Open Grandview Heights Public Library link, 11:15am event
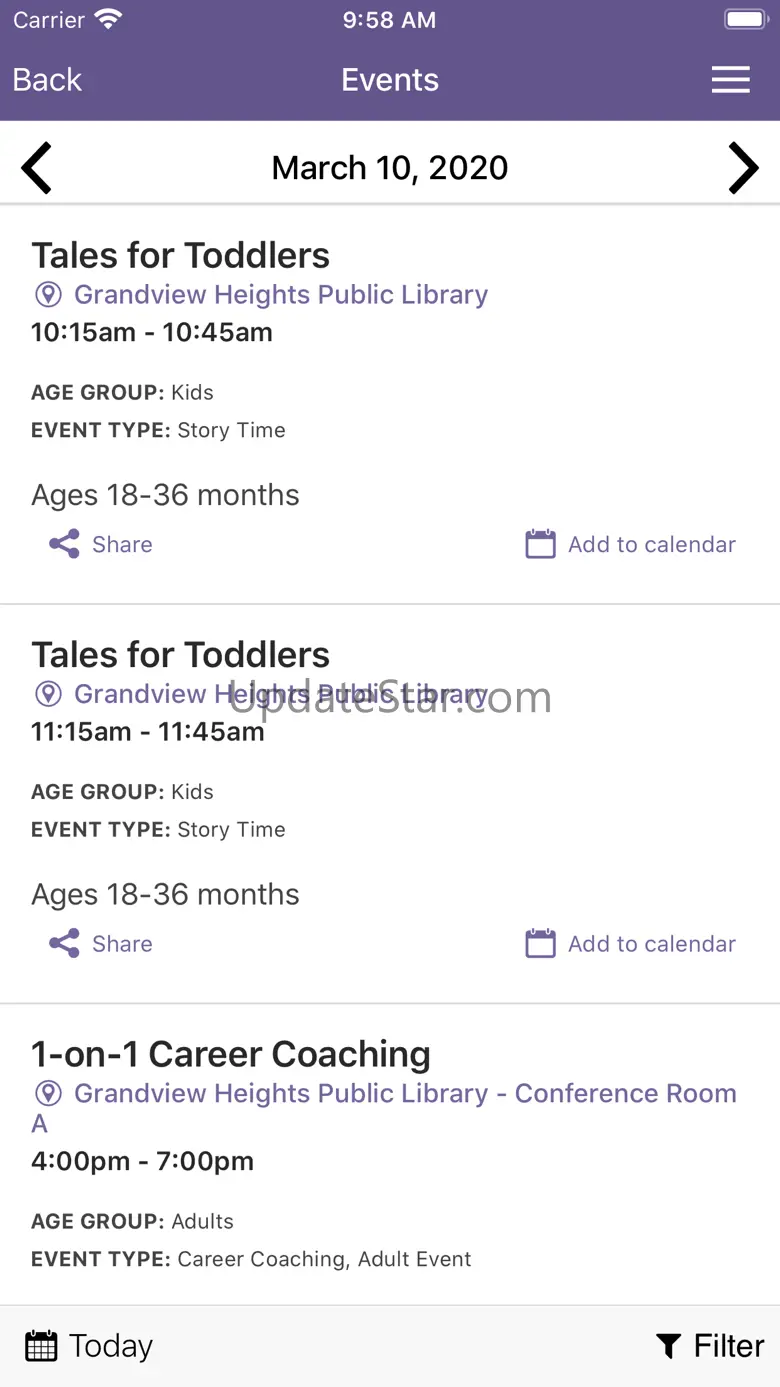780x1387 pixels. pyautogui.click(x=281, y=694)
